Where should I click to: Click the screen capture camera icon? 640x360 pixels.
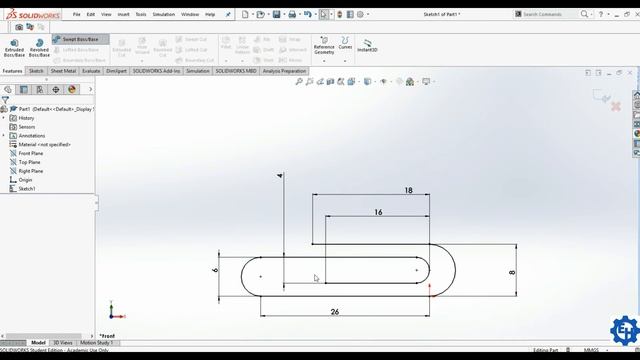(19, 27)
